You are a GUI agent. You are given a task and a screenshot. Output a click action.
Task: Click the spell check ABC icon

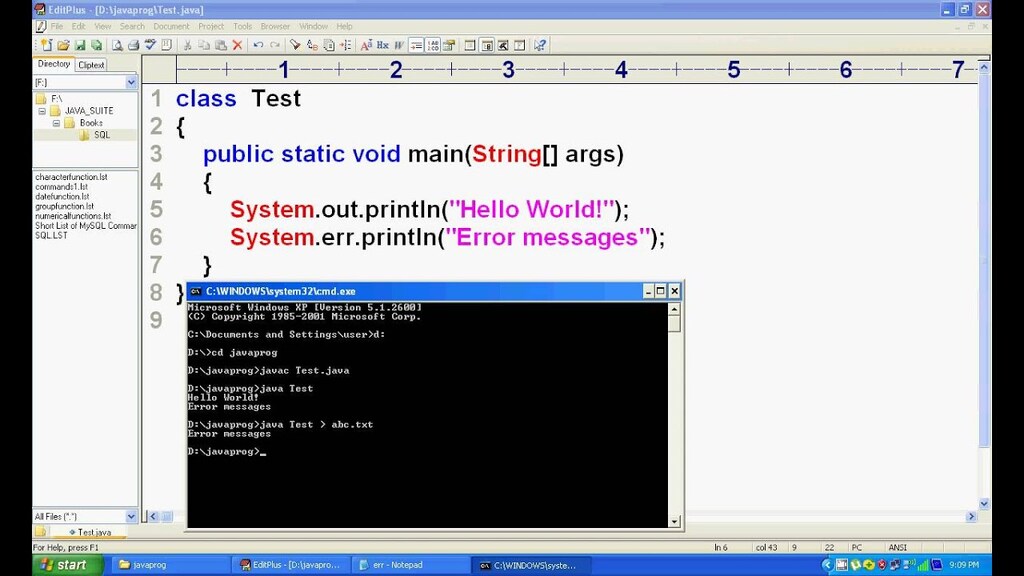pos(150,45)
